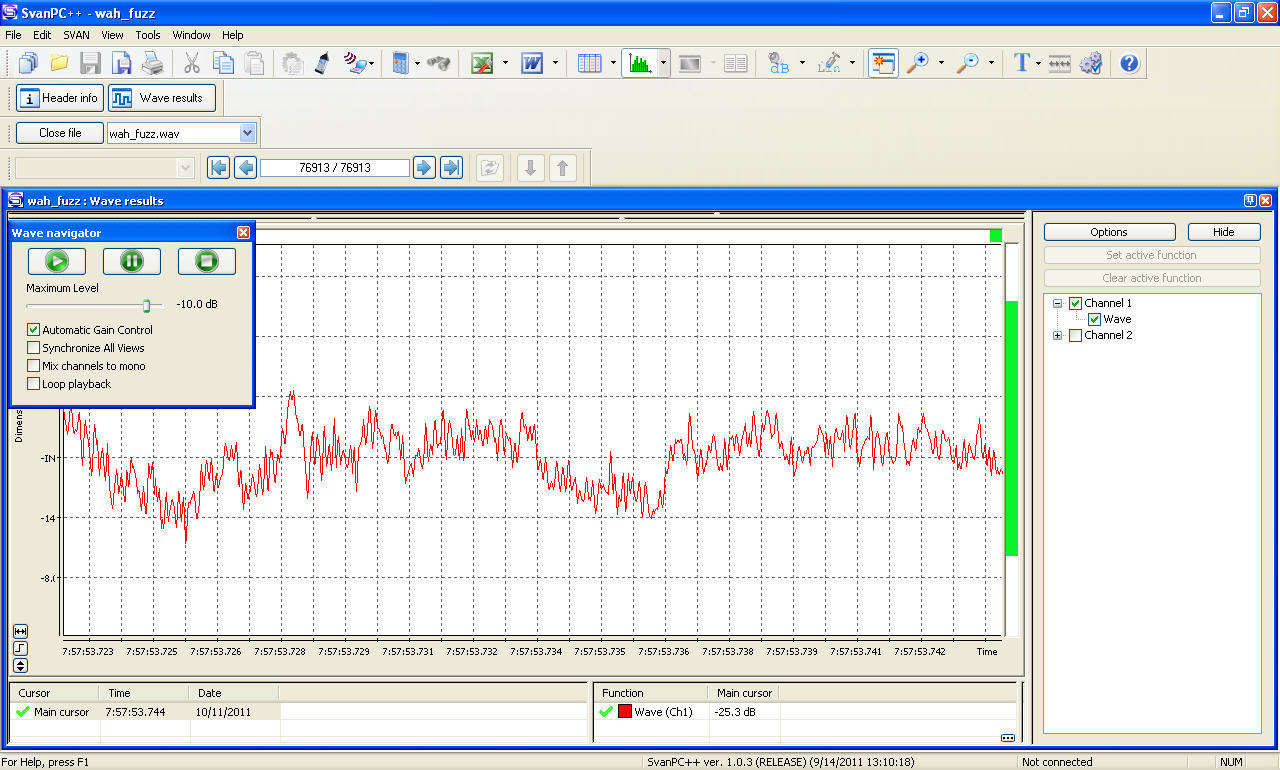Click the instrument microphone toolbar icon
Image resolution: width=1280 pixels, height=770 pixels.
point(322,63)
